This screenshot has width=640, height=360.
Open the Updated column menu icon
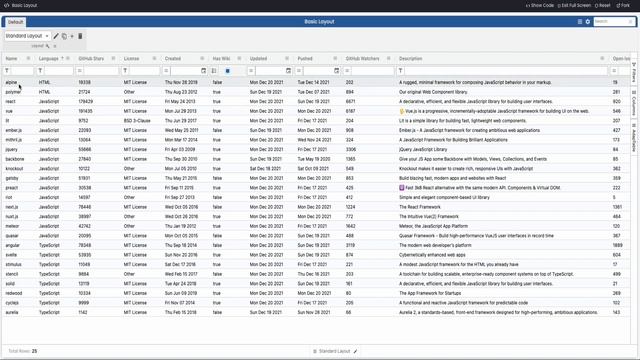click(x=287, y=58)
